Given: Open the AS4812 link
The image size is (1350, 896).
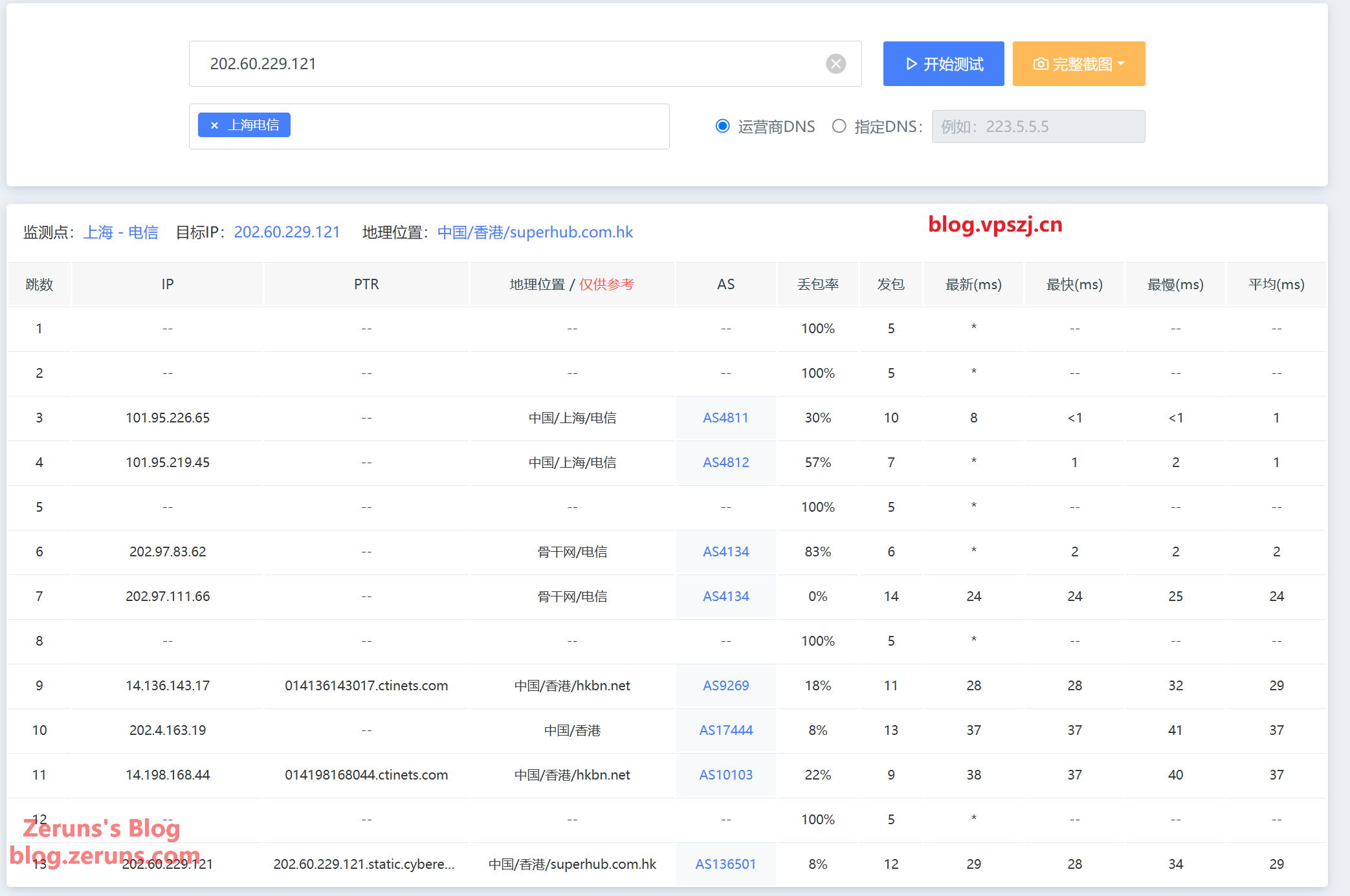Looking at the screenshot, I should coord(725,463).
